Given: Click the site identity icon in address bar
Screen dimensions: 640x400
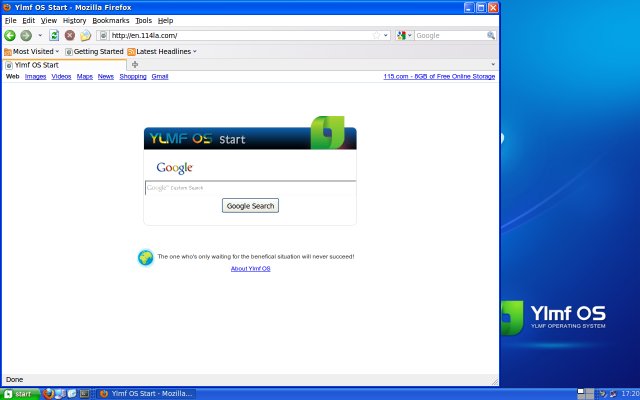Looking at the screenshot, I should tap(103, 36).
